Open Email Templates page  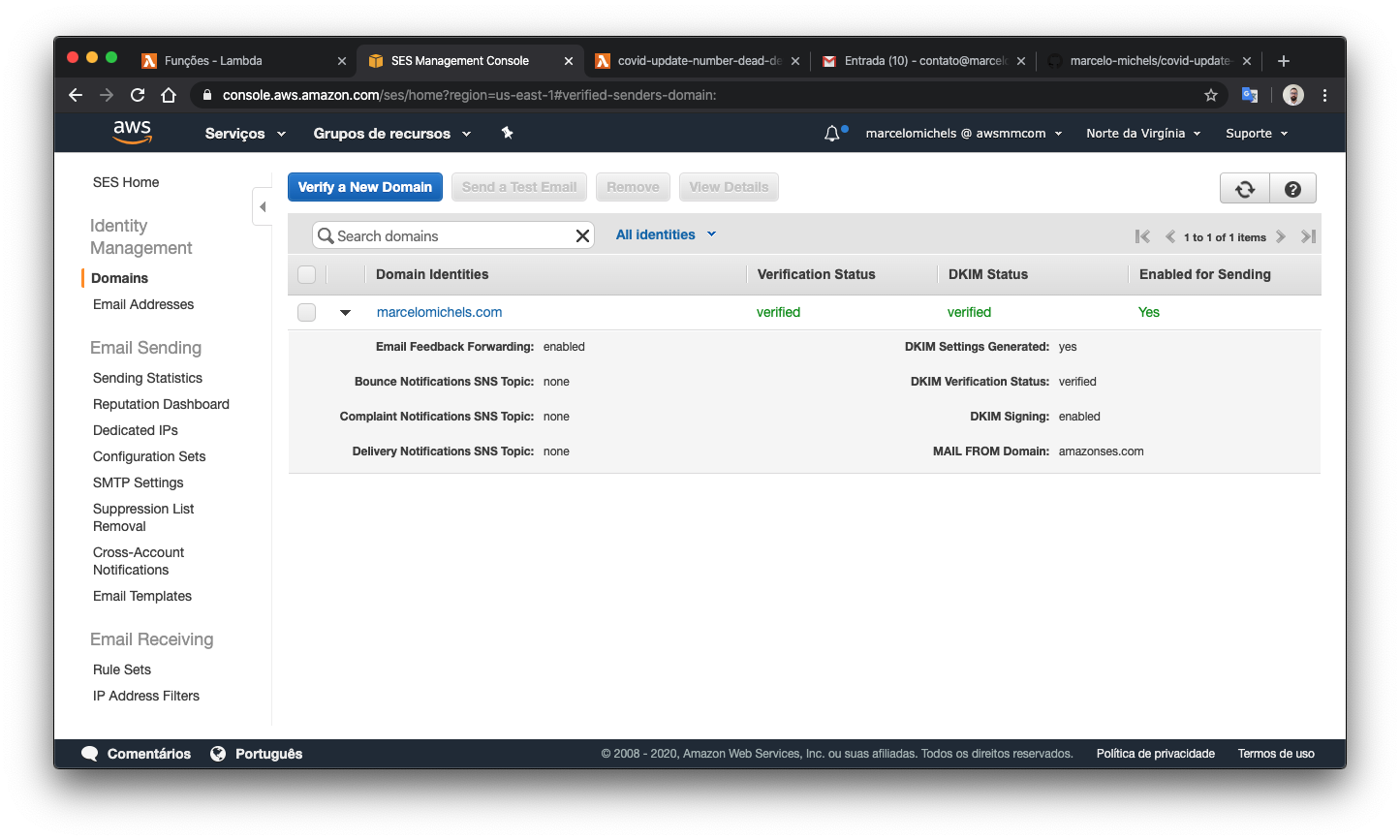[x=142, y=596]
